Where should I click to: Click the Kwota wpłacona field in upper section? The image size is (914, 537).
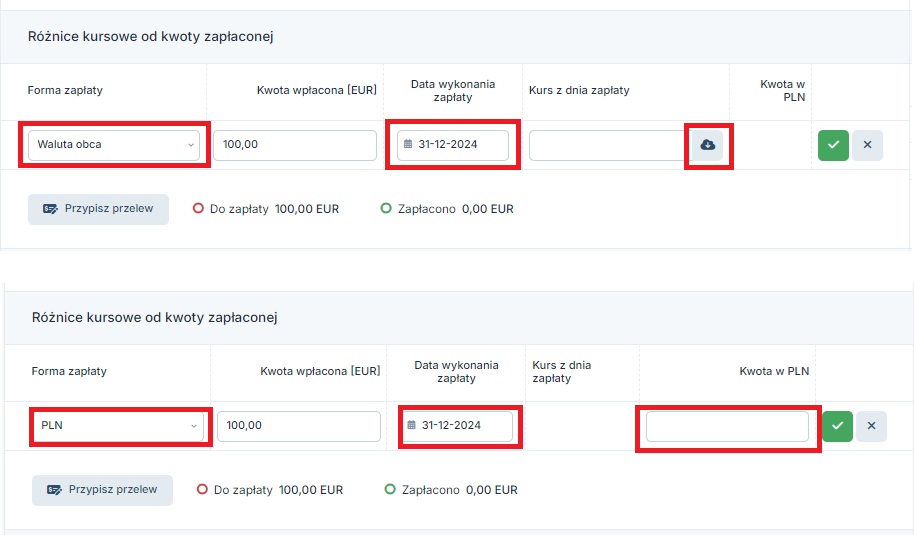[295, 145]
